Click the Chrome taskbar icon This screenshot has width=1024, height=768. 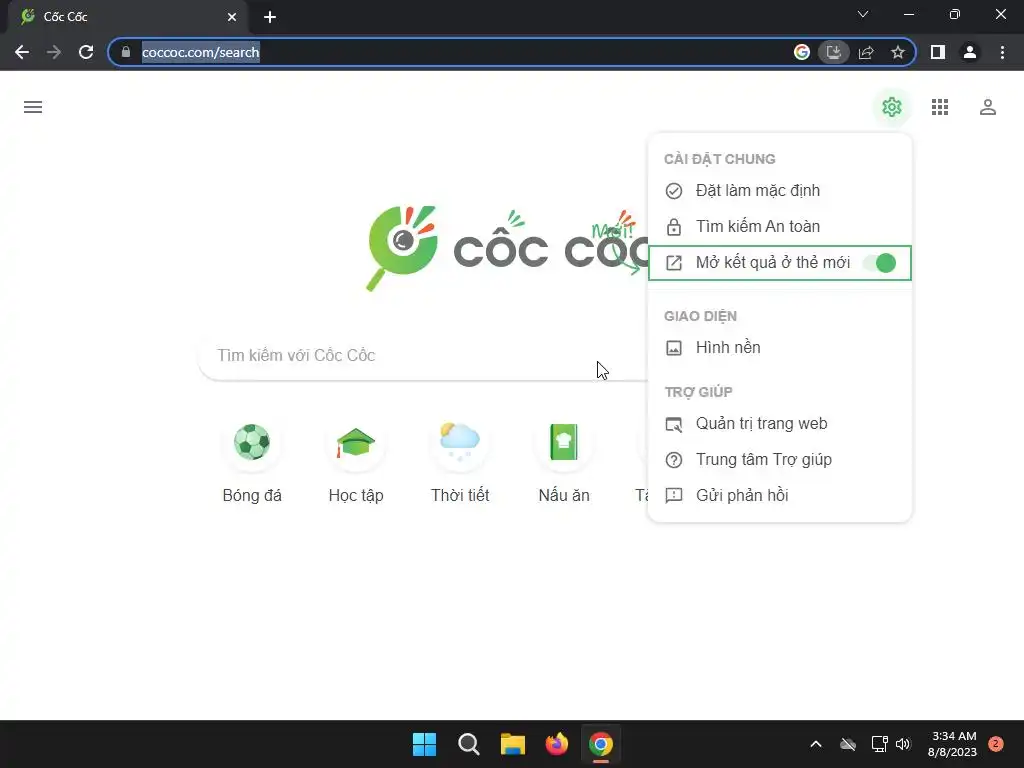click(x=601, y=744)
